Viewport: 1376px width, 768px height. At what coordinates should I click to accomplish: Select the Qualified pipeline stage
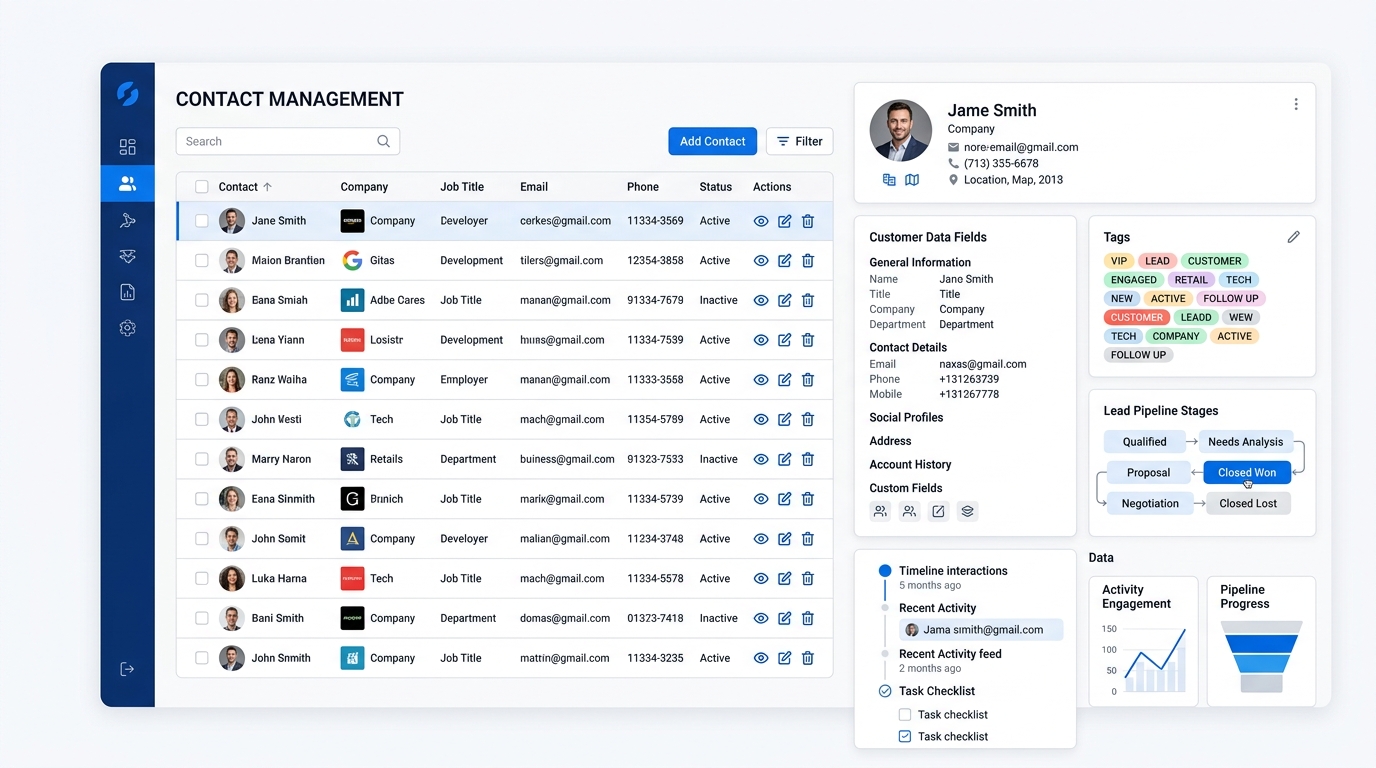1144,441
